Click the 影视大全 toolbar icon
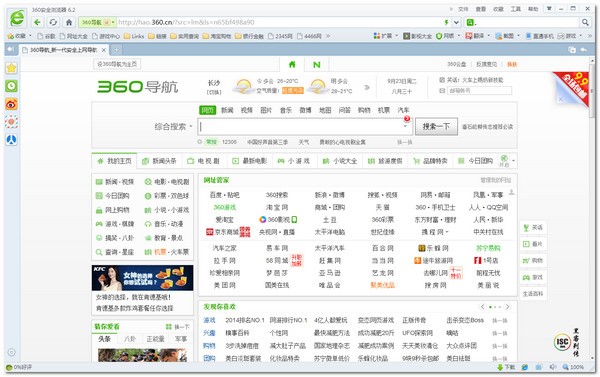600x377 pixels. (417, 36)
